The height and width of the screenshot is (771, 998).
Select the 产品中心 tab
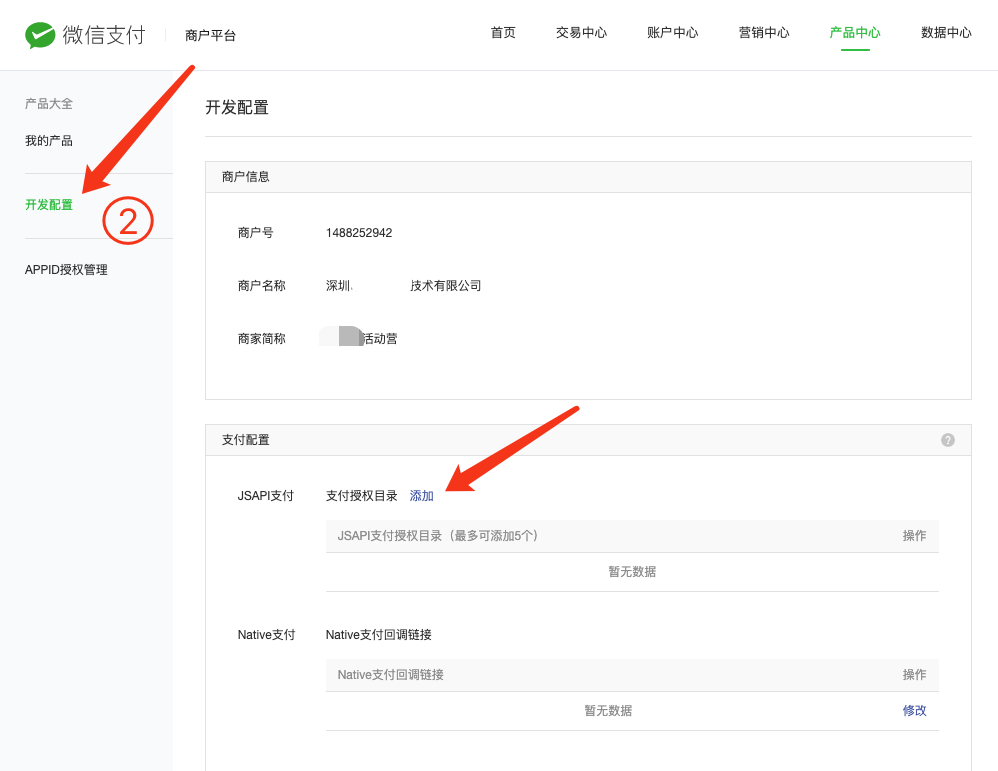coord(855,33)
